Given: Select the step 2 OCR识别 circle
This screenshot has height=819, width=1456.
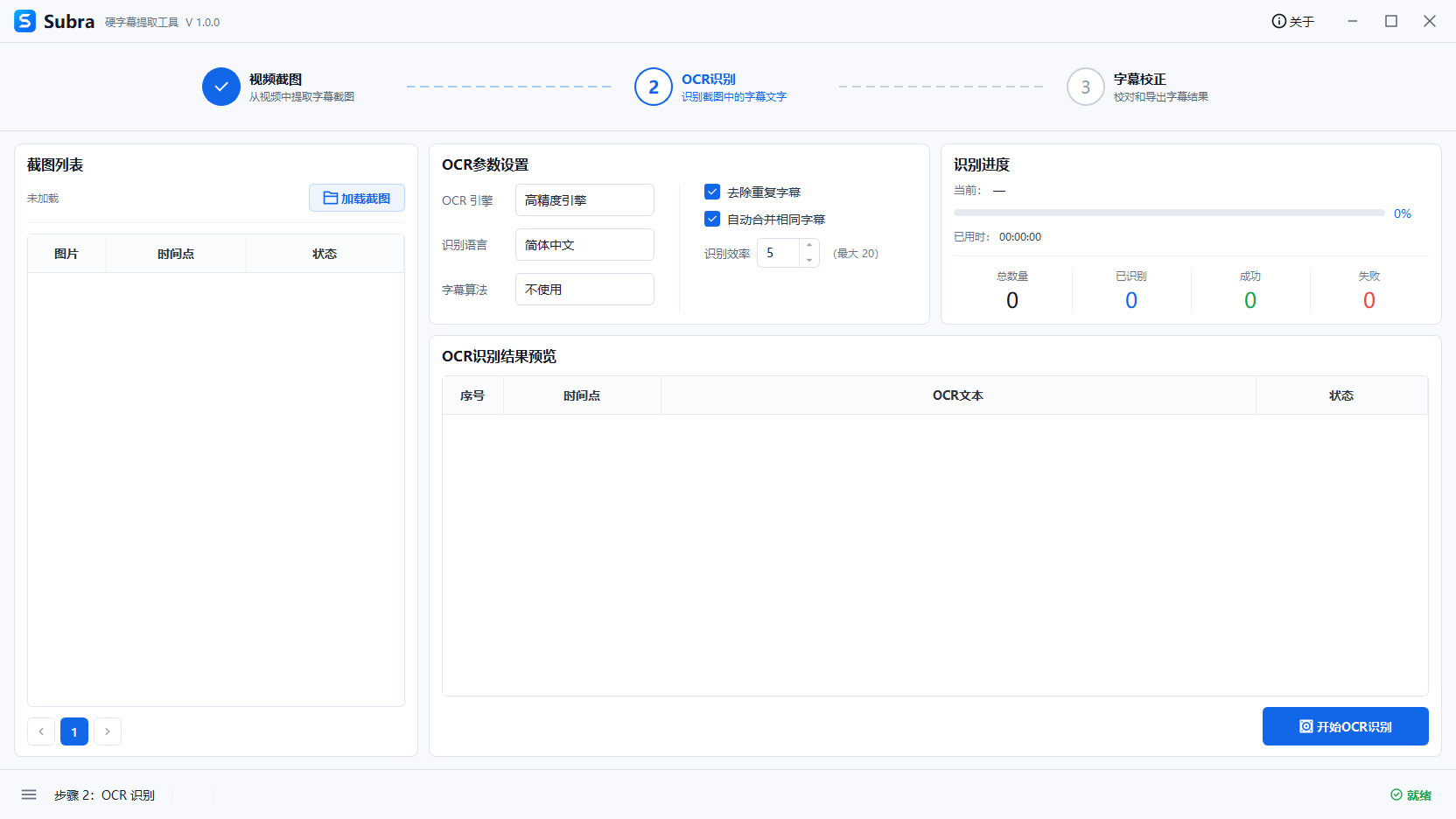Looking at the screenshot, I should 654,87.
